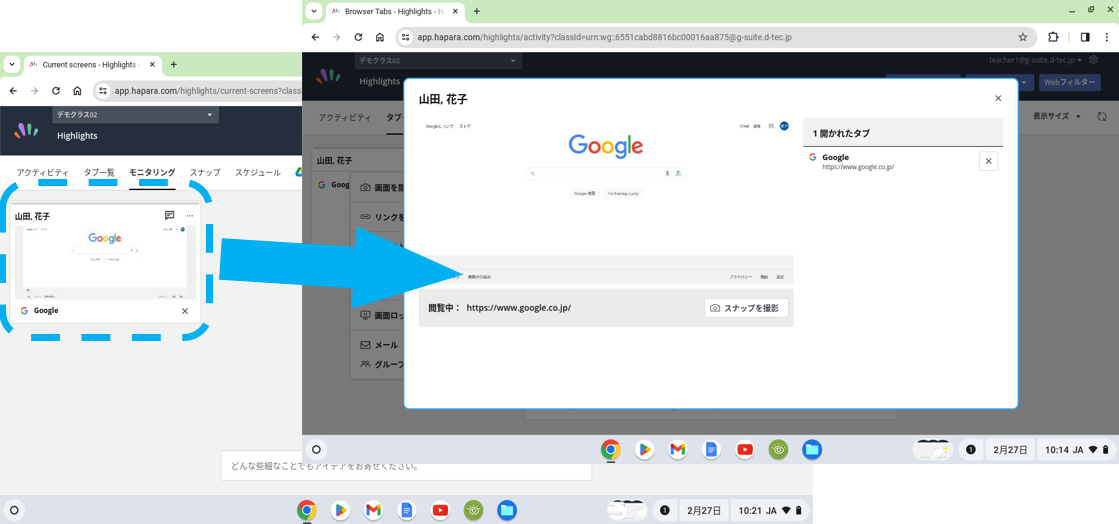Image resolution: width=1119 pixels, height=524 pixels.
Task: Open launcher circle in right window shelf
Action: click(316, 450)
